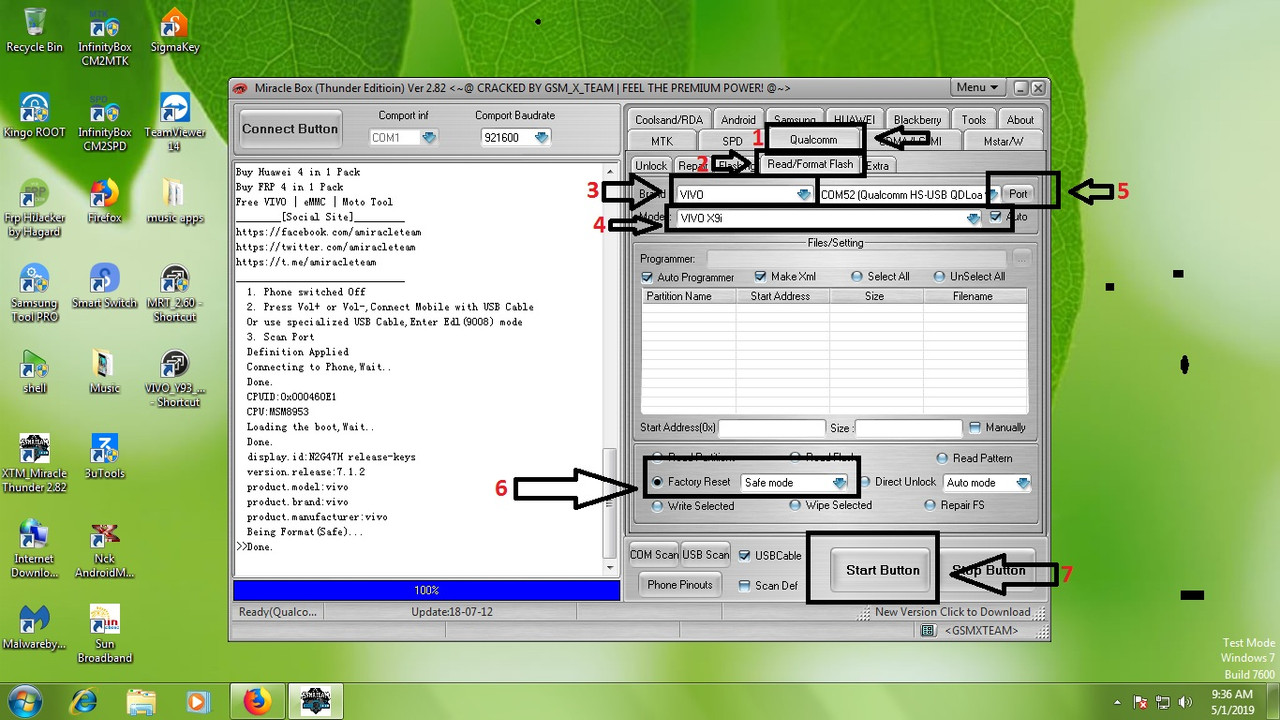Screen dimensions: 1280x720
Task: Toggle Auto Programmer checkbox
Action: (x=647, y=277)
